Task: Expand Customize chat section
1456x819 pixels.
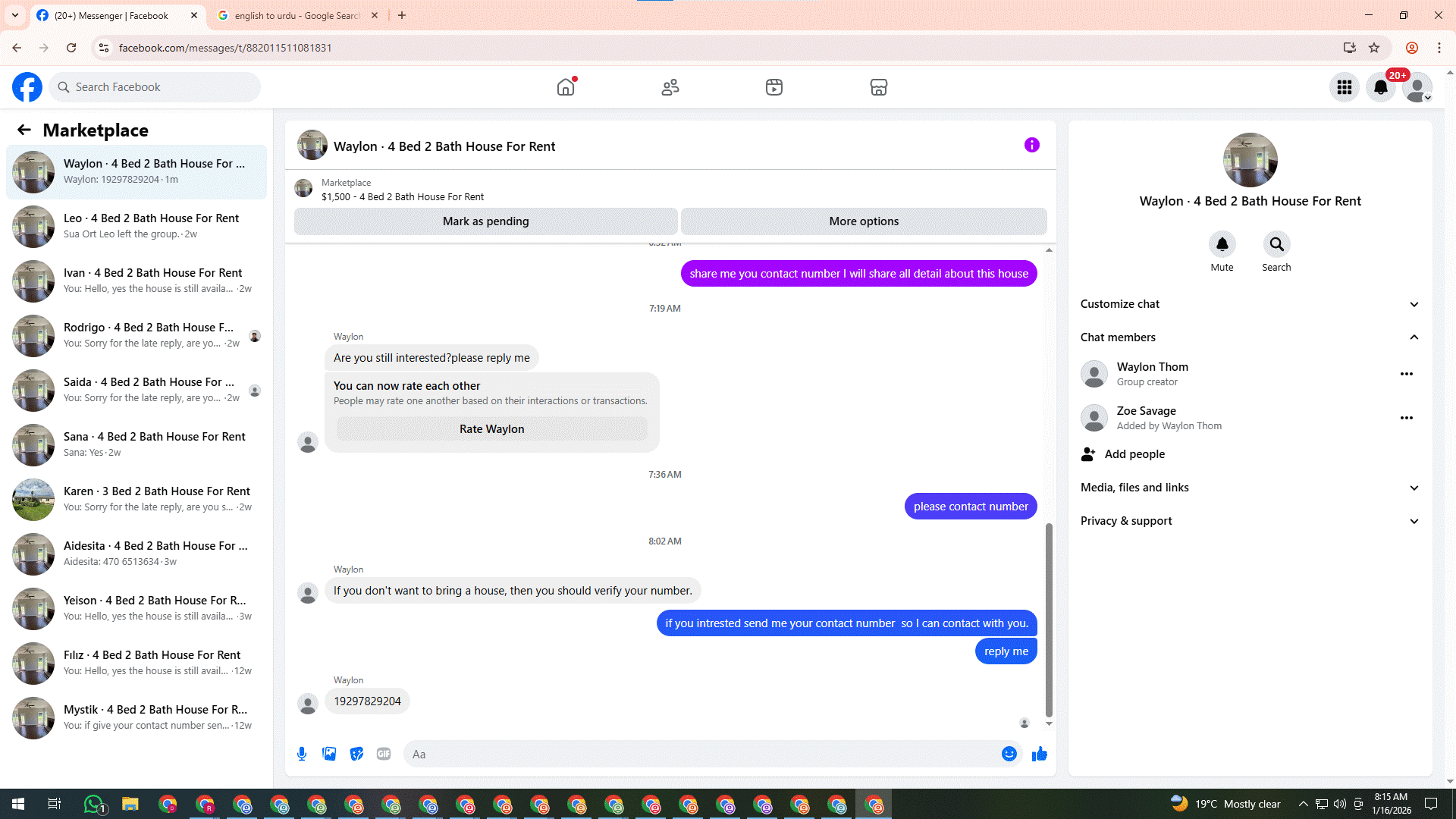Action: pos(1414,304)
